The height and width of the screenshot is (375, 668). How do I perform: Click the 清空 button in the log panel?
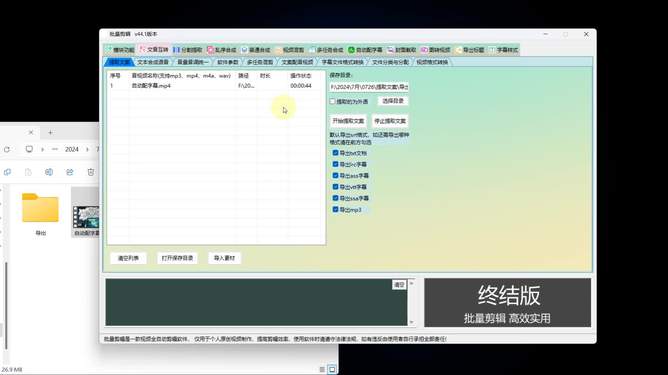[x=399, y=285]
